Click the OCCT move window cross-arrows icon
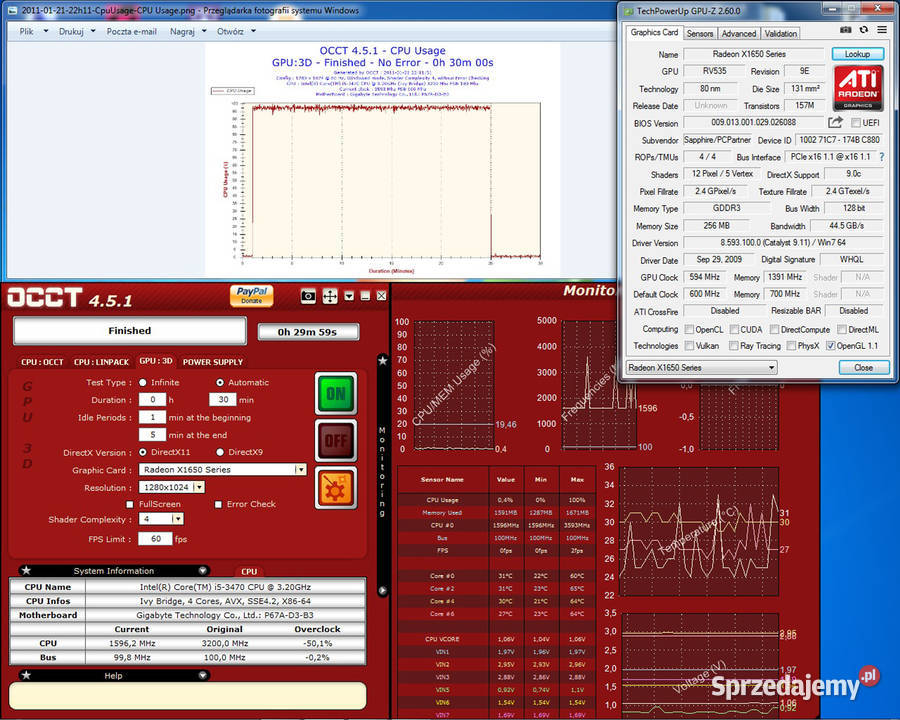 [330, 296]
